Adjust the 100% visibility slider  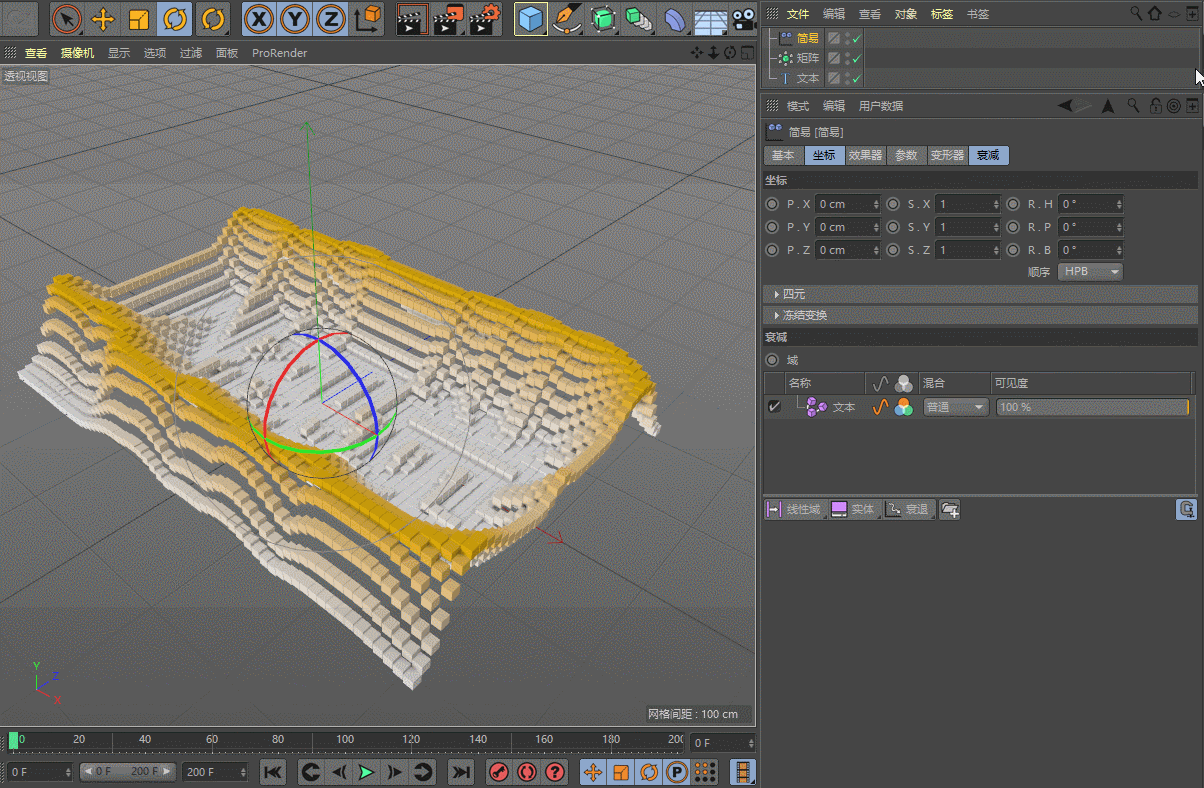pyautogui.click(x=1093, y=407)
